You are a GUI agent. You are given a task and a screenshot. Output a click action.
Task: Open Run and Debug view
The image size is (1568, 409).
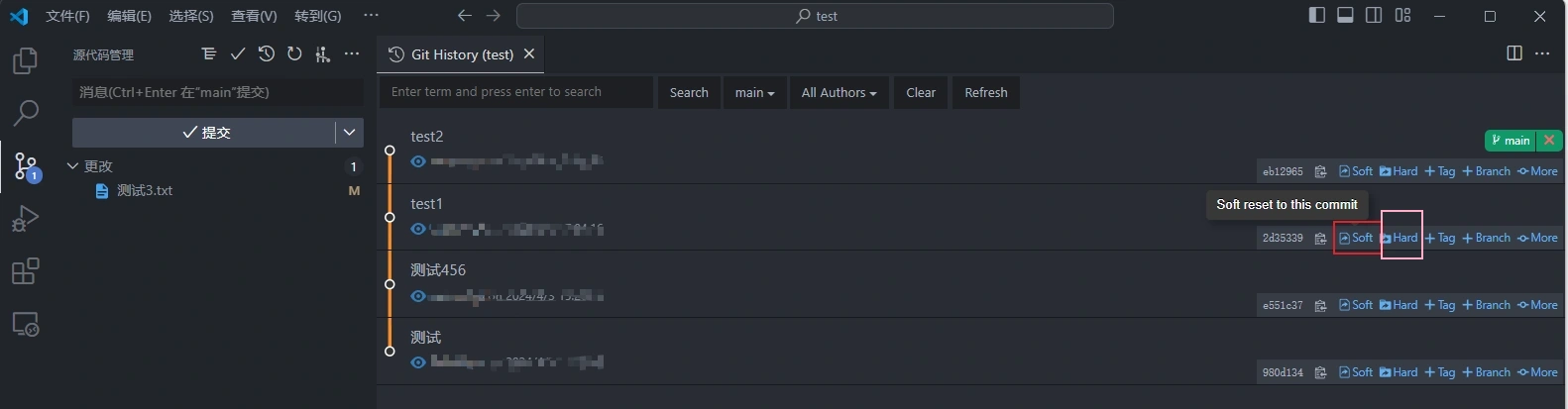coord(25,218)
